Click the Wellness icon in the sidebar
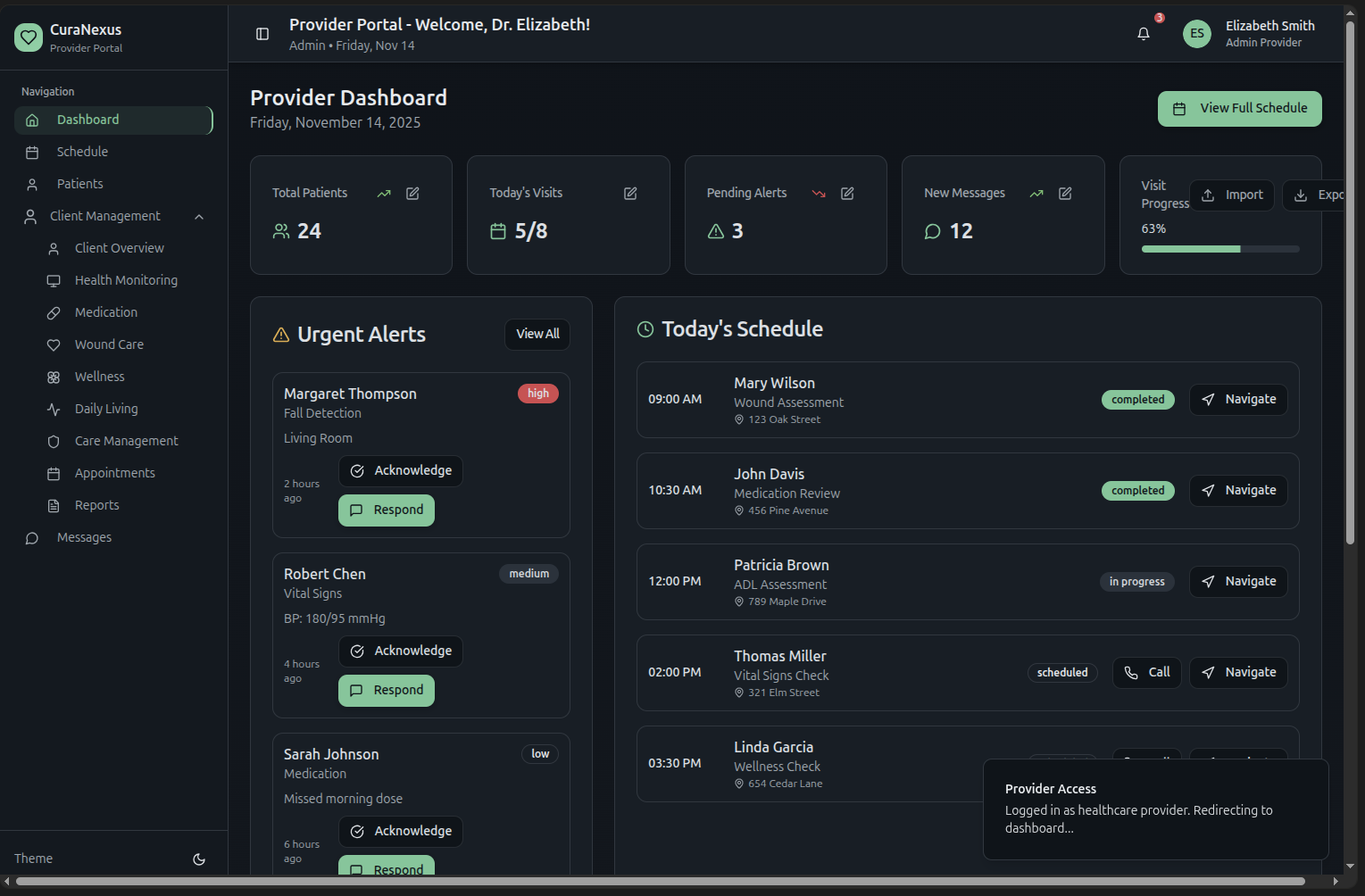This screenshot has height=896, width=1365. pos(54,377)
